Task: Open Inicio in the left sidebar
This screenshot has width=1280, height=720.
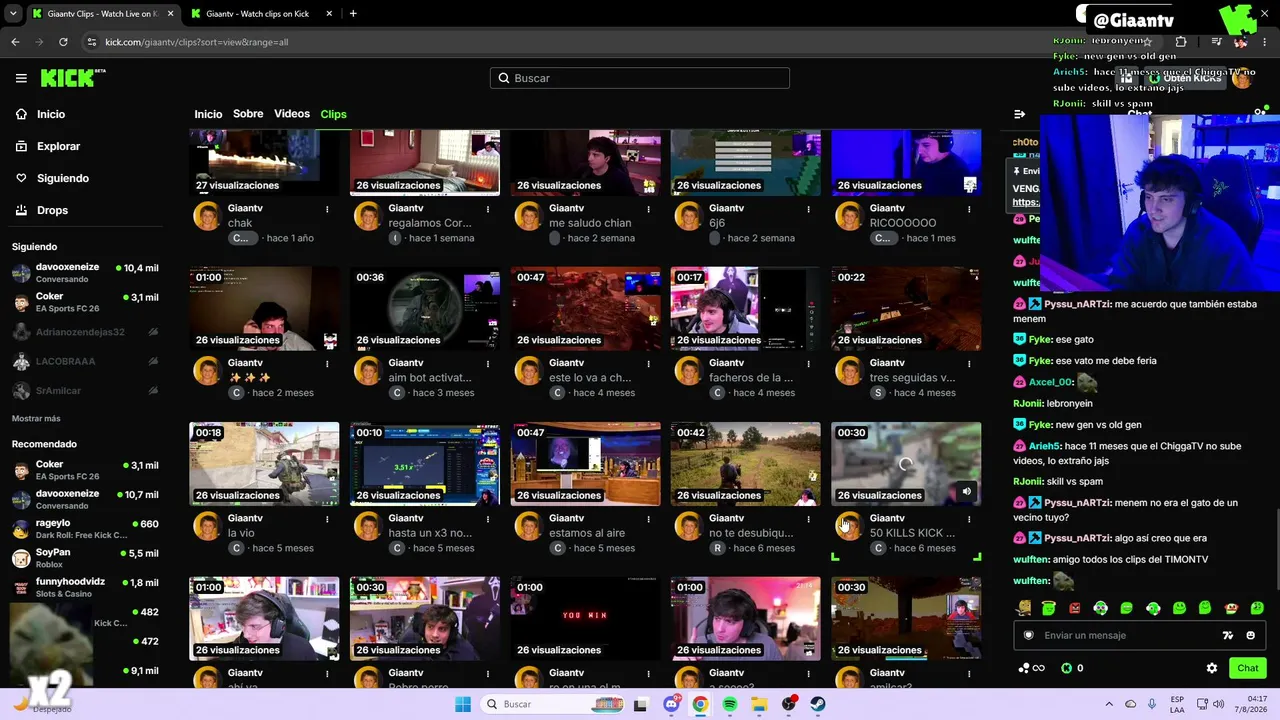Action: tap(51, 114)
